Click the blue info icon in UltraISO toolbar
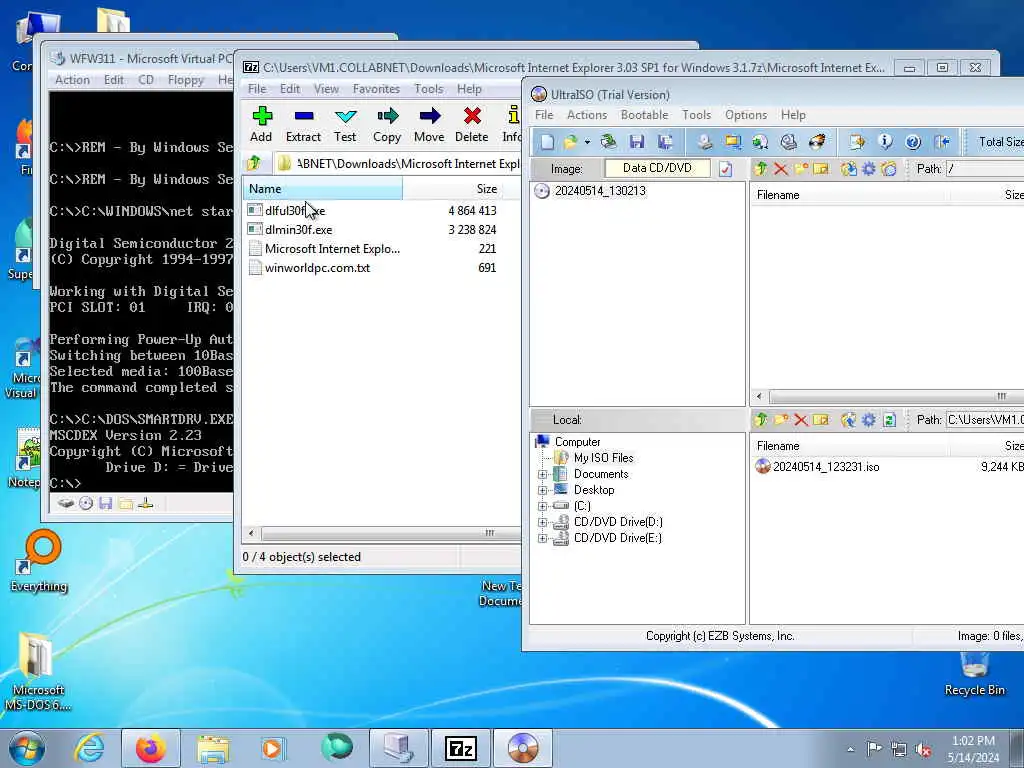Image resolution: width=1024 pixels, height=768 pixels. tap(885, 142)
